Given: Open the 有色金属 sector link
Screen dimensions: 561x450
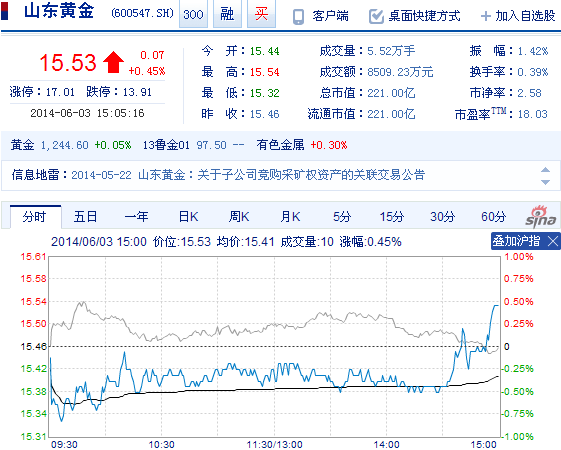Looking at the screenshot, I should 280,145.
